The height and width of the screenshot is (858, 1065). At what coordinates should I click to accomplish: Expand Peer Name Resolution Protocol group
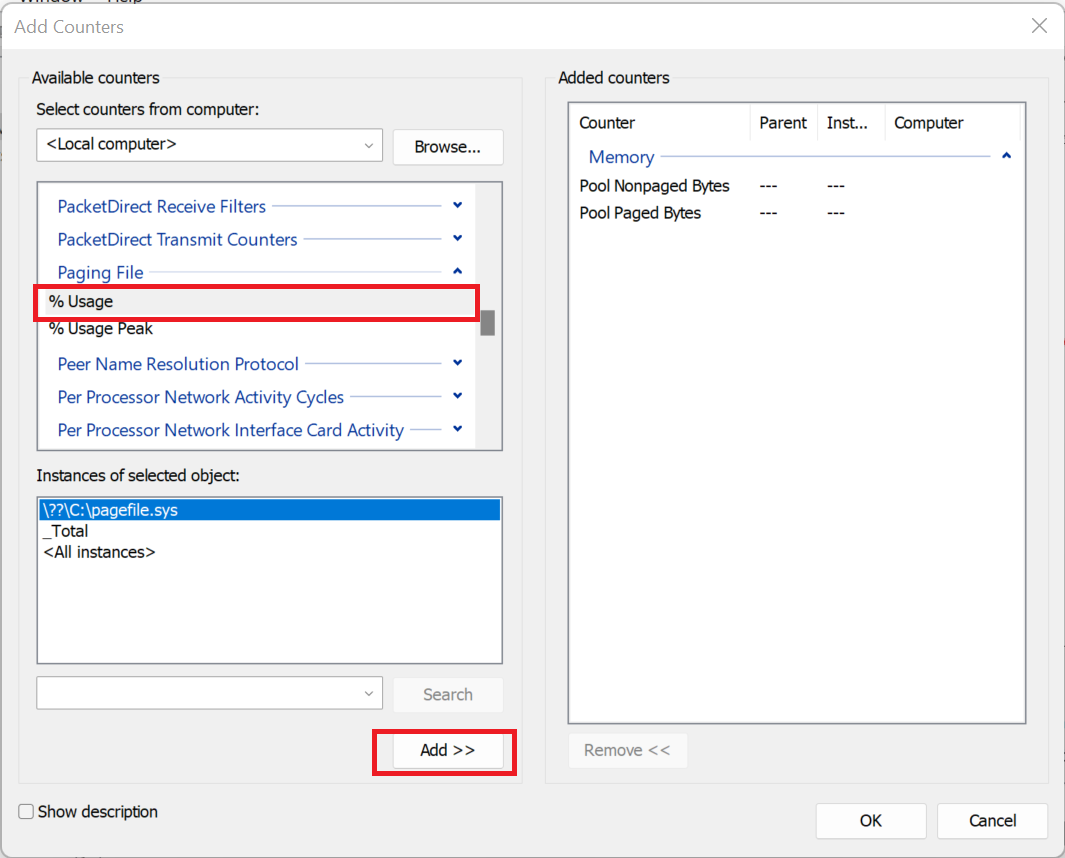click(457, 364)
